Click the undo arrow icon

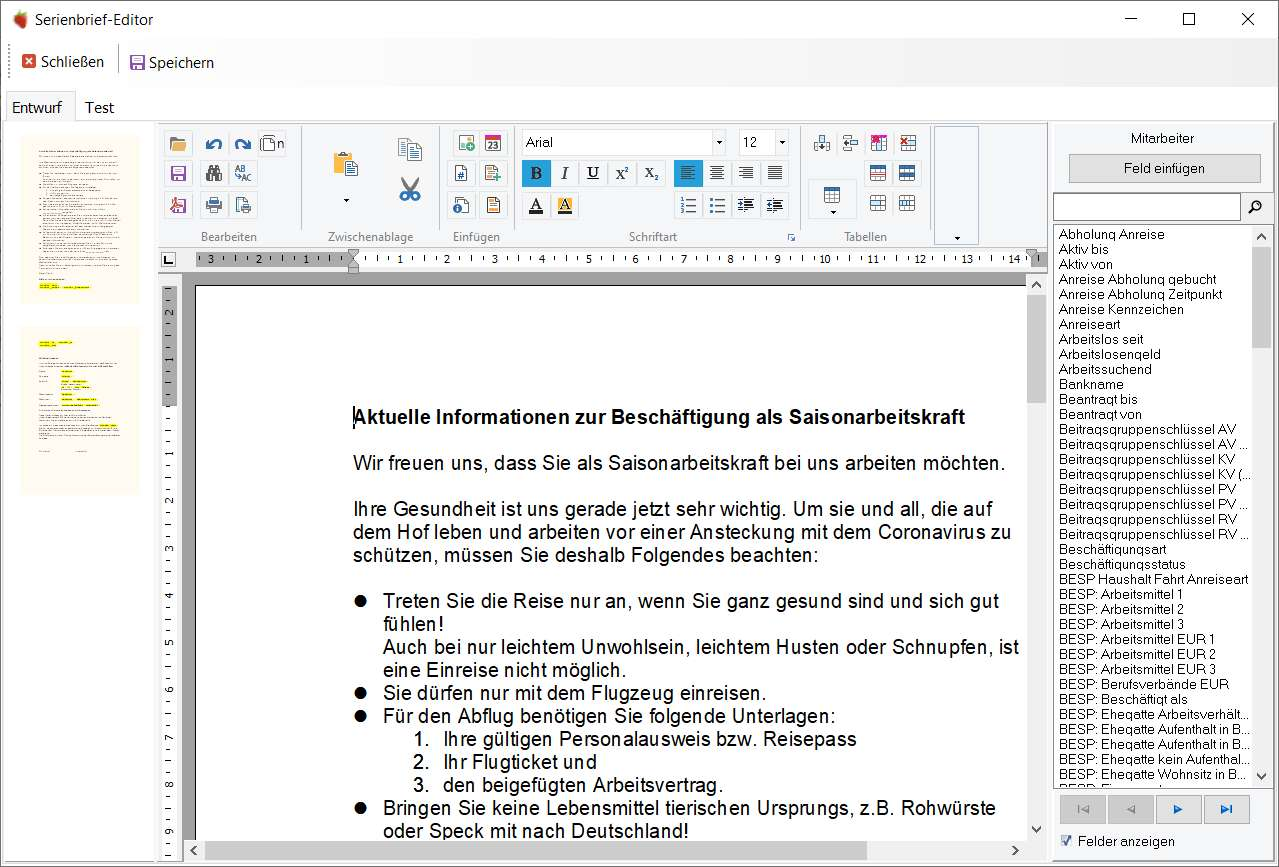coord(214,144)
